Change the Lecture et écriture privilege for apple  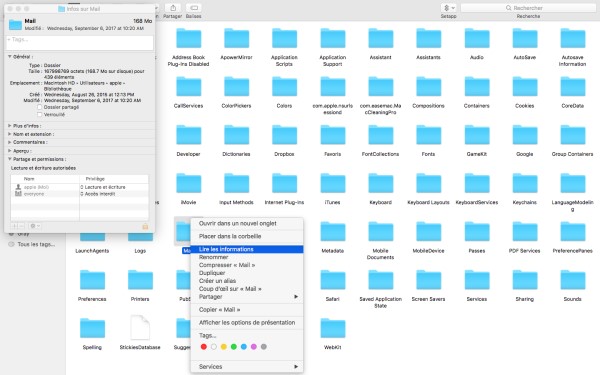103,187
